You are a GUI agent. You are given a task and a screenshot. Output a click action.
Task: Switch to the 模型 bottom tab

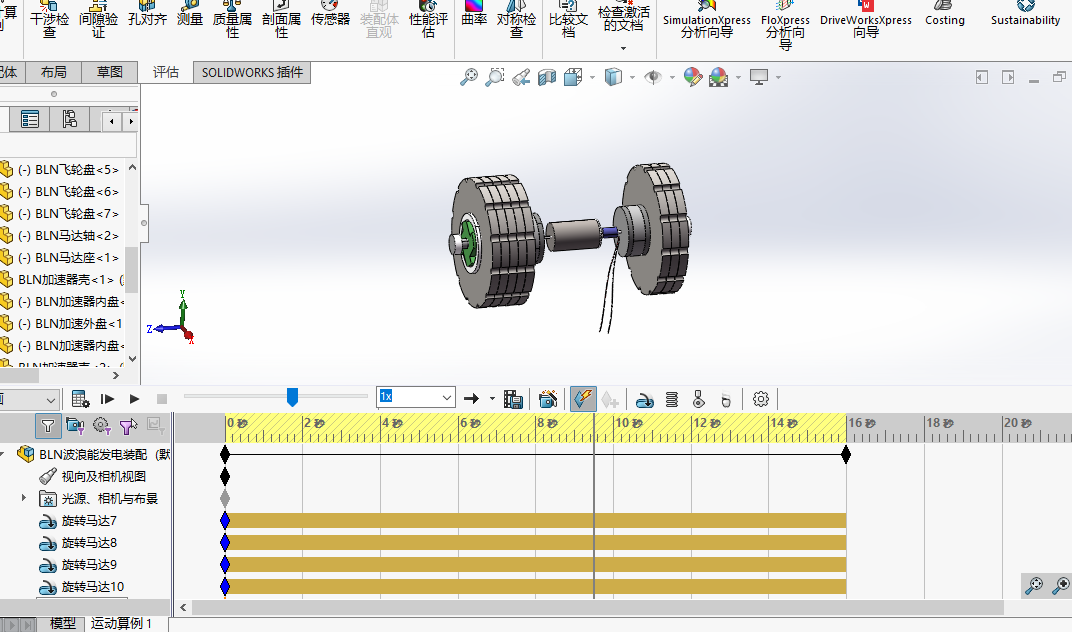tap(62, 623)
